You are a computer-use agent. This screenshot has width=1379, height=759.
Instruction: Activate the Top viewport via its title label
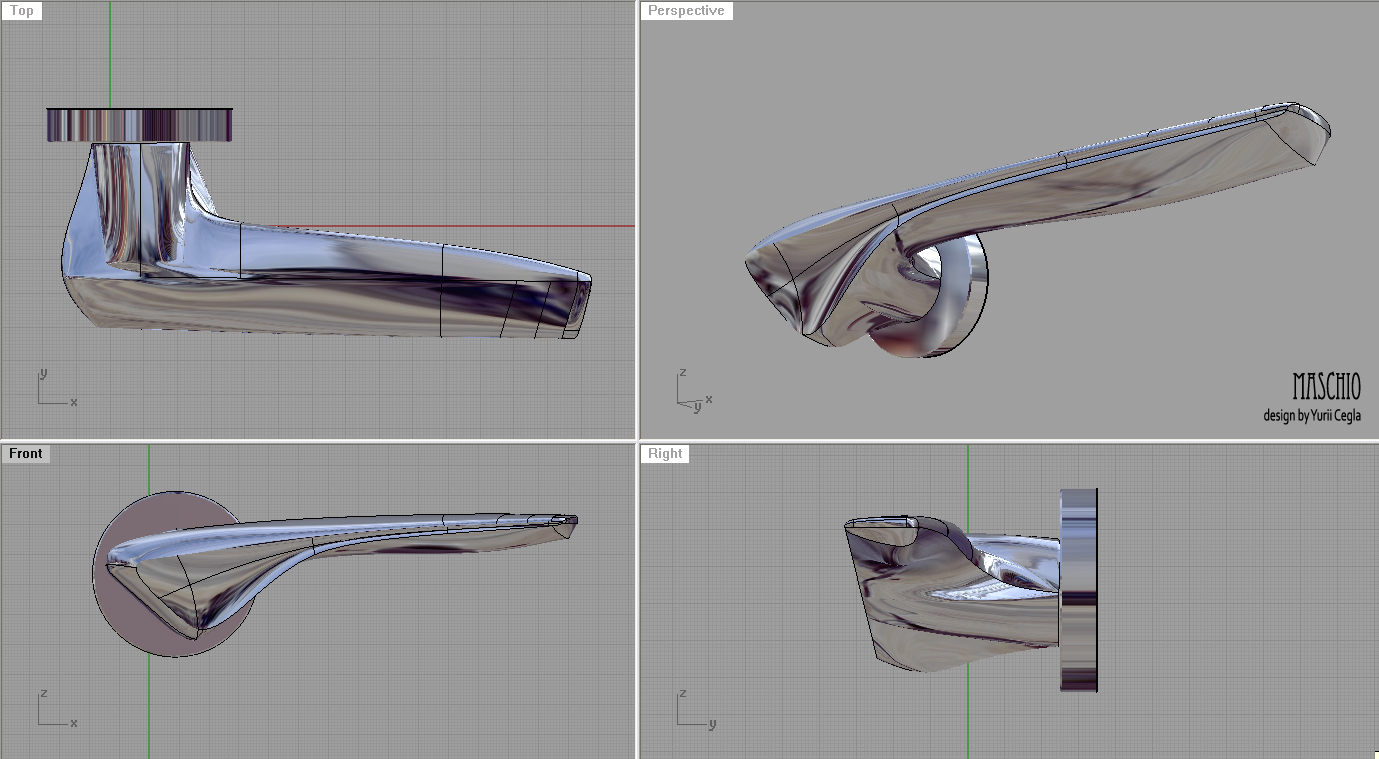click(x=22, y=11)
